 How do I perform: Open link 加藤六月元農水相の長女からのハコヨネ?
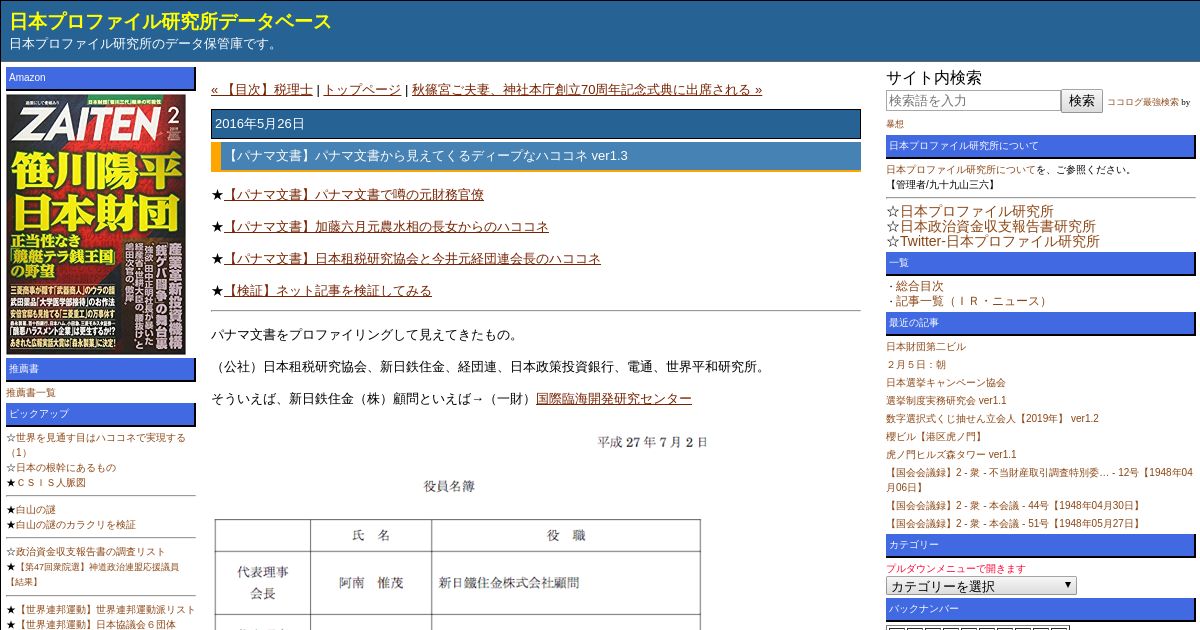pos(386,227)
